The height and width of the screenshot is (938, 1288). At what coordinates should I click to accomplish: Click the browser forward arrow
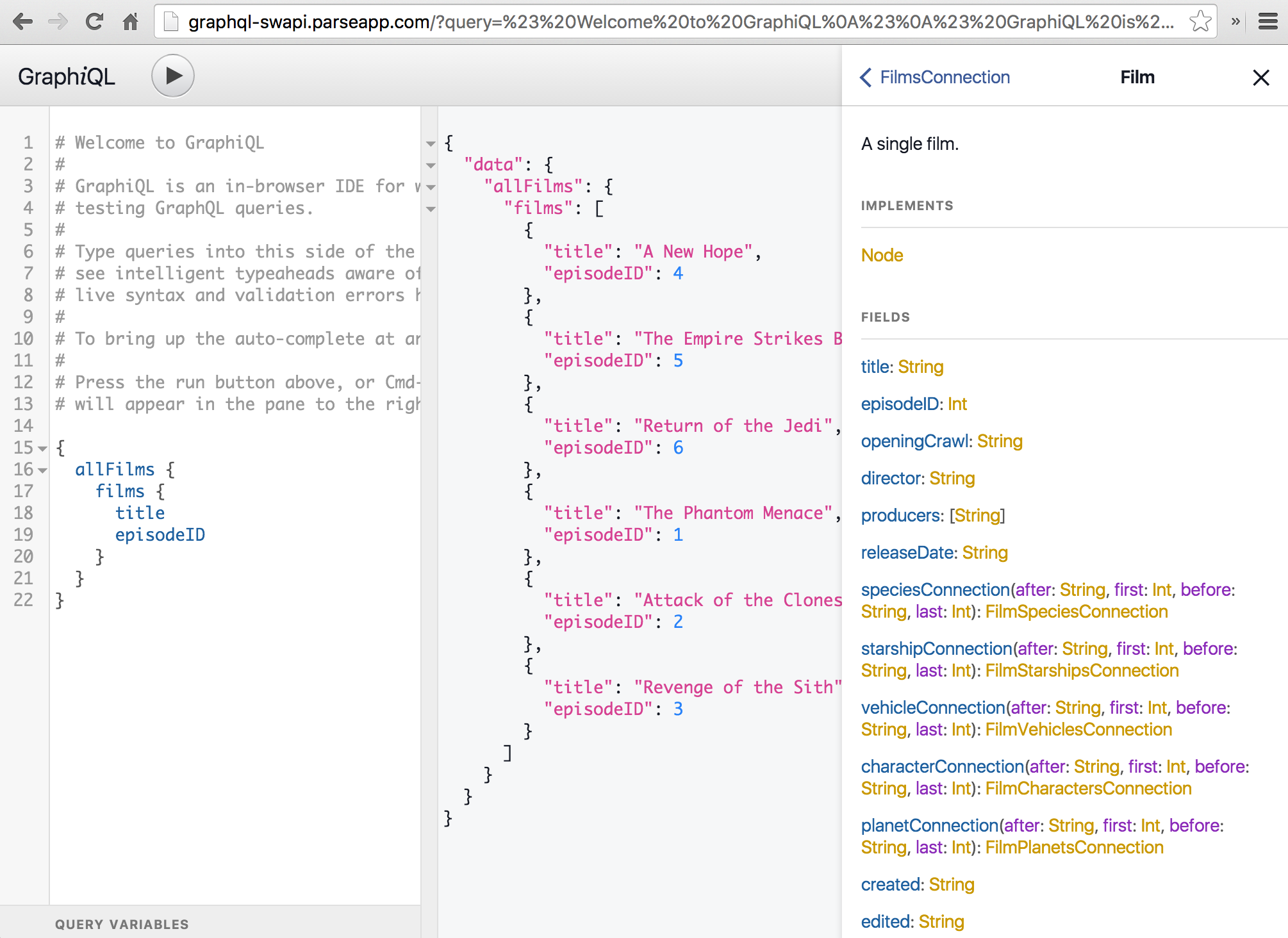tap(58, 22)
